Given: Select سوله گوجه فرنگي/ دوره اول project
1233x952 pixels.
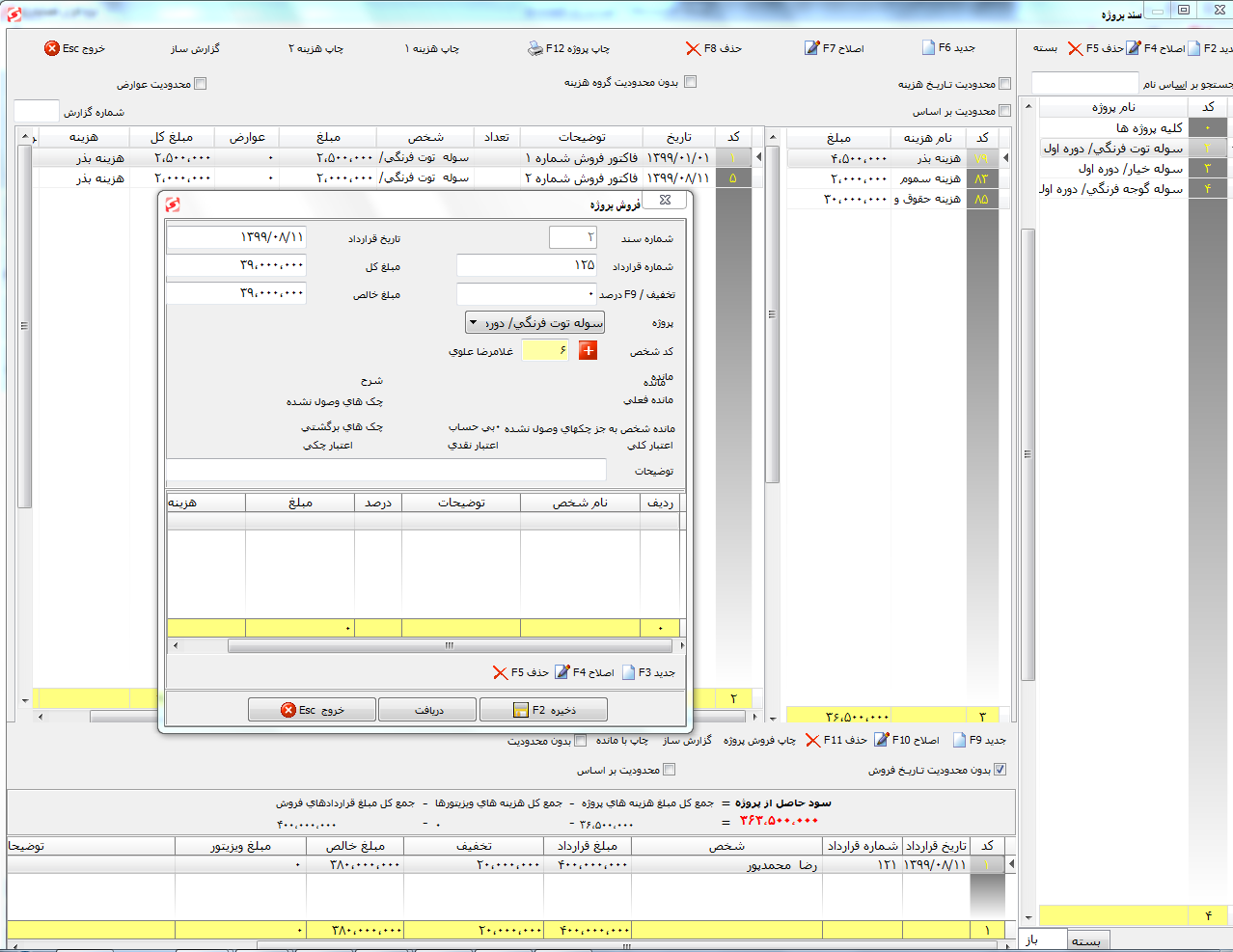Looking at the screenshot, I should 1111,189.
